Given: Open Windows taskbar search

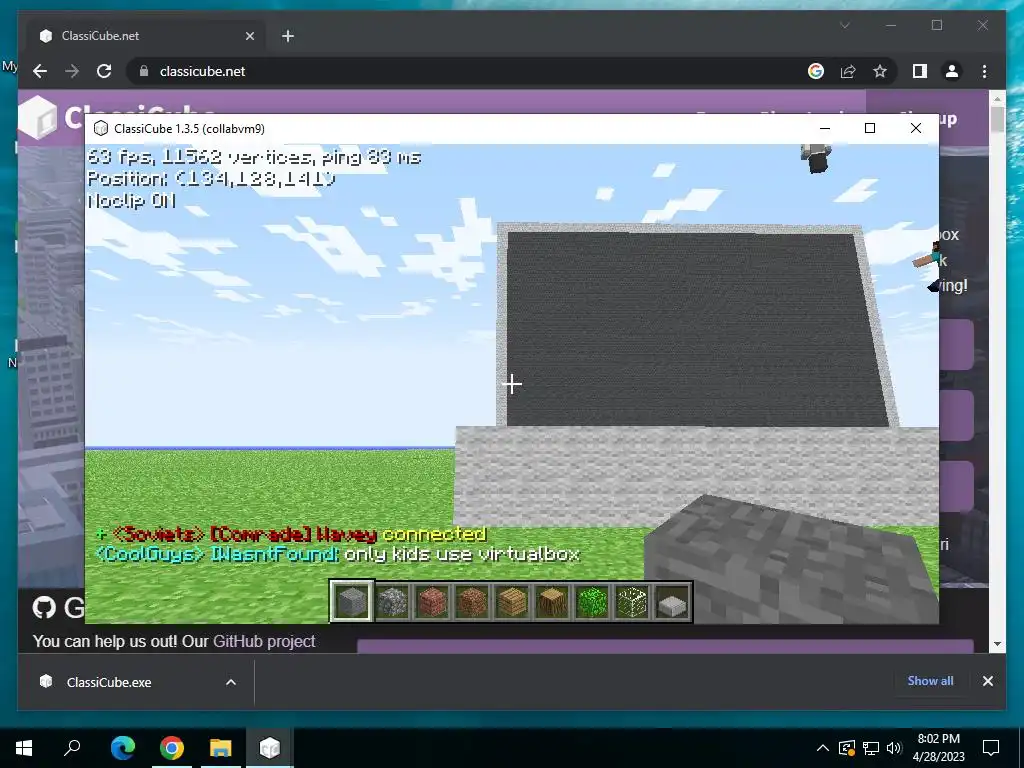Looking at the screenshot, I should pyautogui.click(x=72, y=748).
